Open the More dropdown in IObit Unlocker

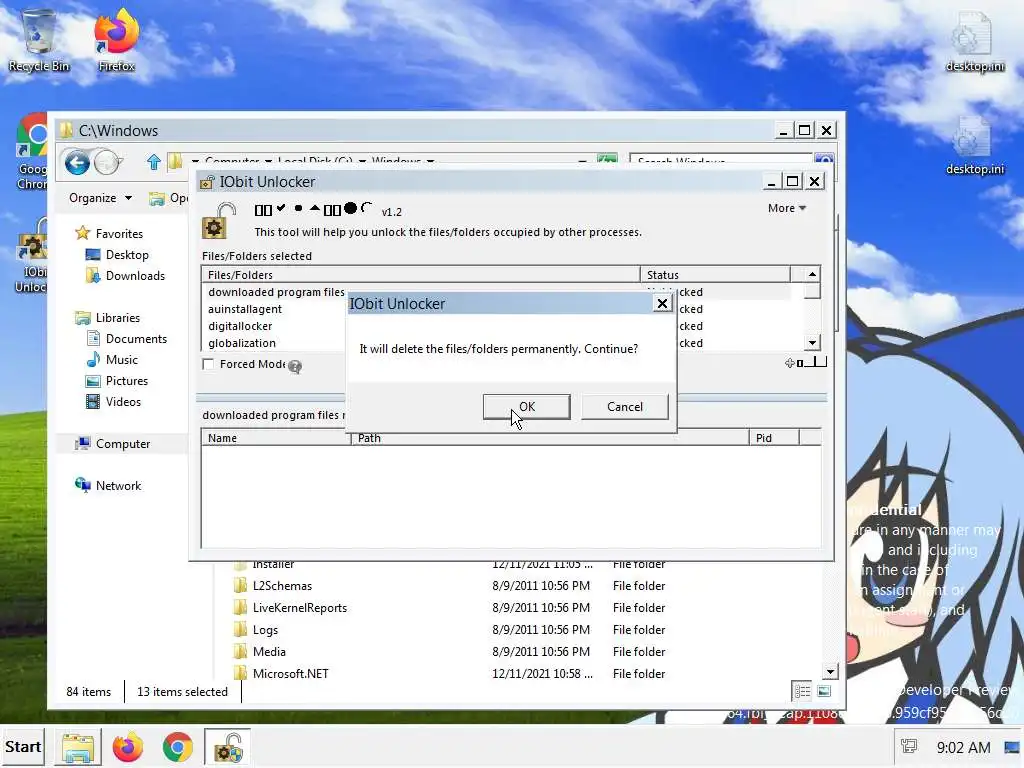tap(787, 208)
